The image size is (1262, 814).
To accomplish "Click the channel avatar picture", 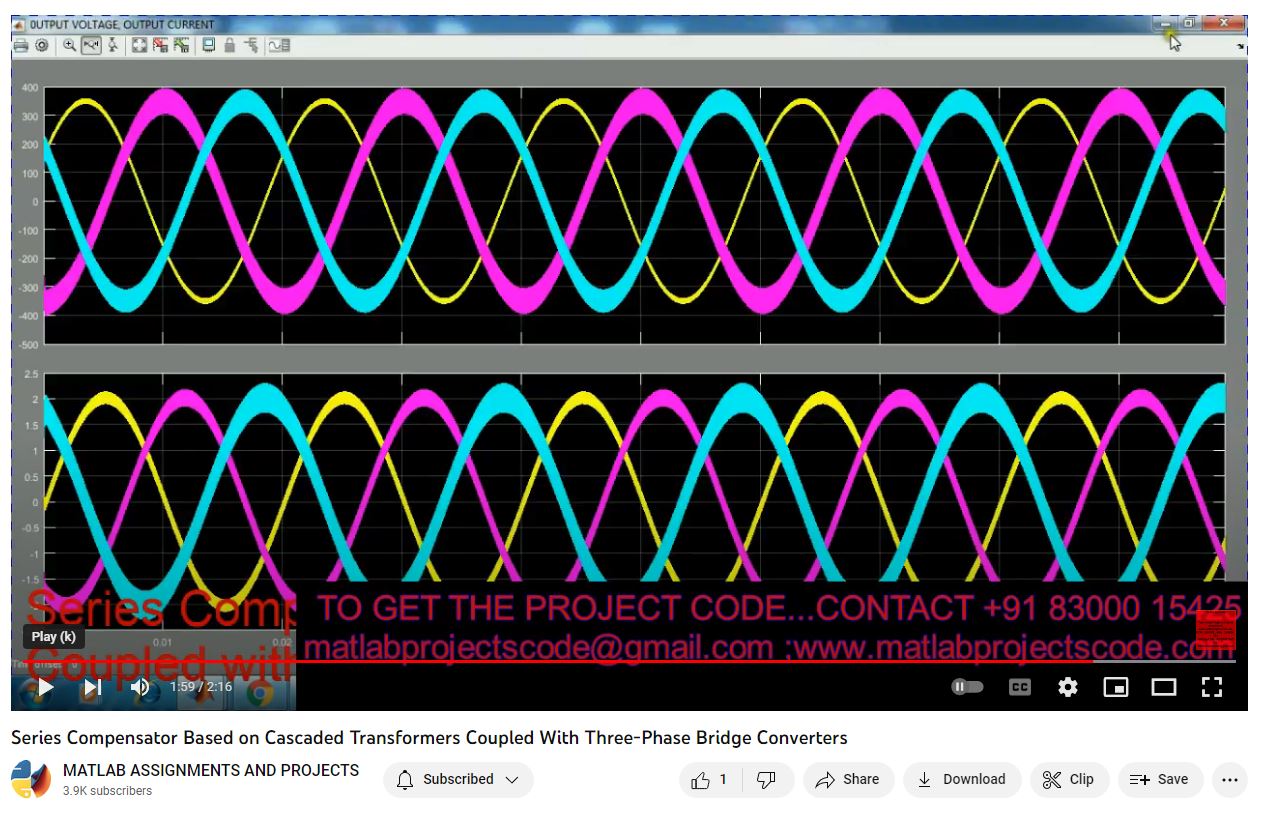I will tap(31, 780).
